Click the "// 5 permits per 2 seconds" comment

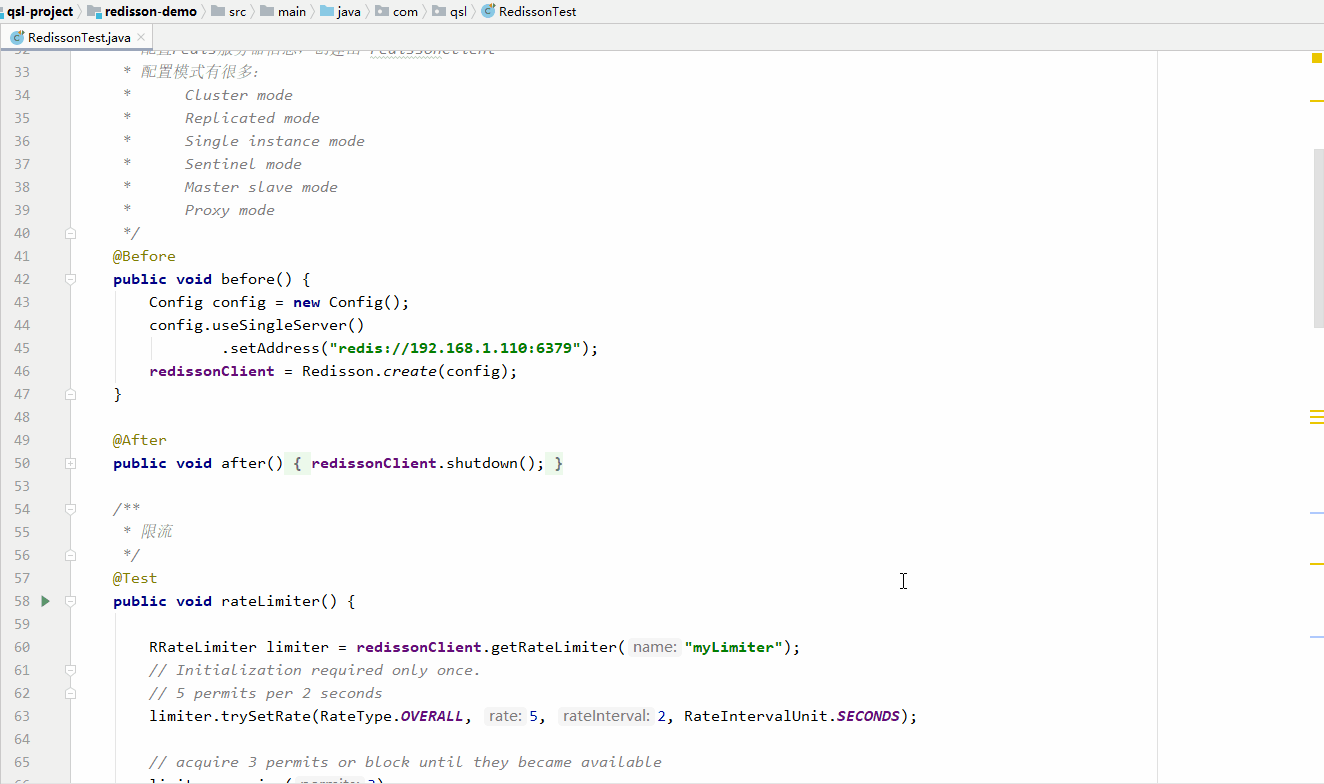point(266,693)
